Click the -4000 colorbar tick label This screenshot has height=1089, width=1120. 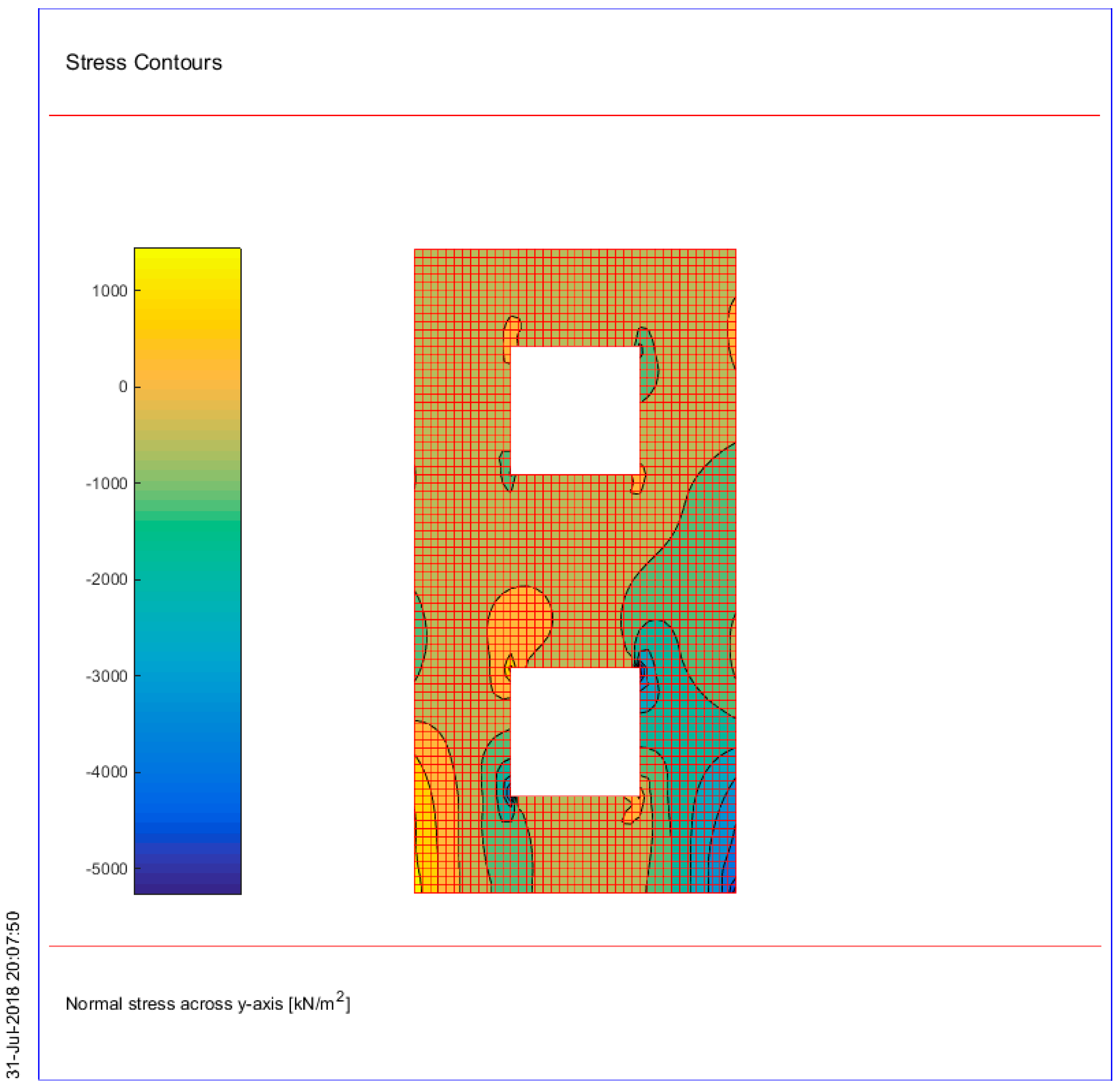(106, 772)
